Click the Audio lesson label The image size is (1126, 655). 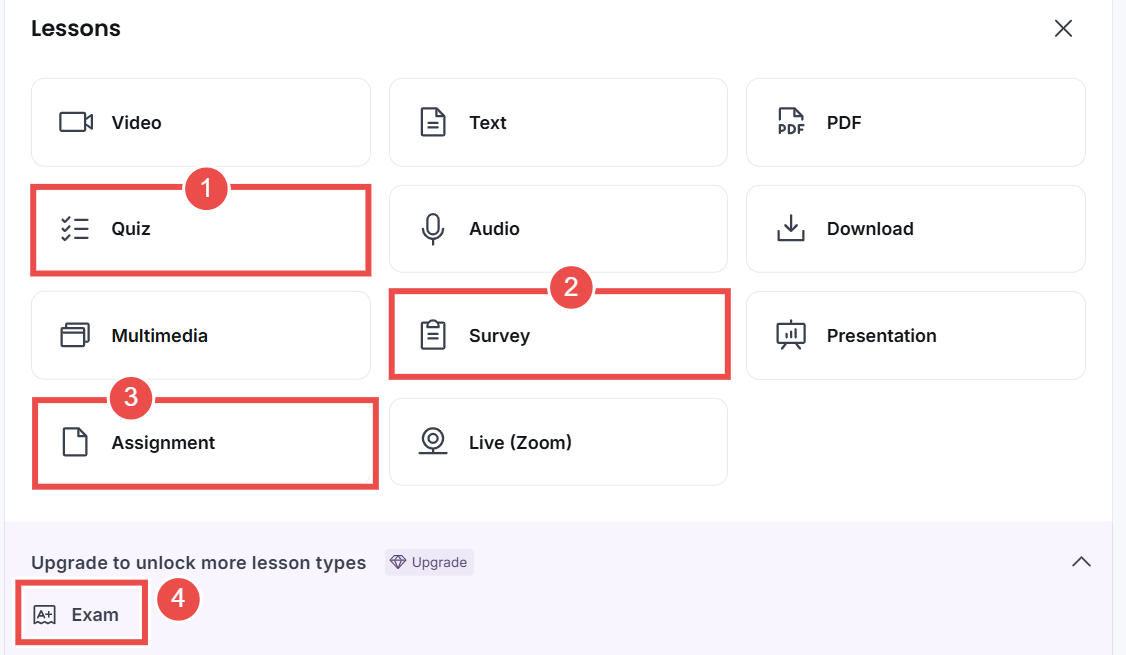tap(494, 229)
